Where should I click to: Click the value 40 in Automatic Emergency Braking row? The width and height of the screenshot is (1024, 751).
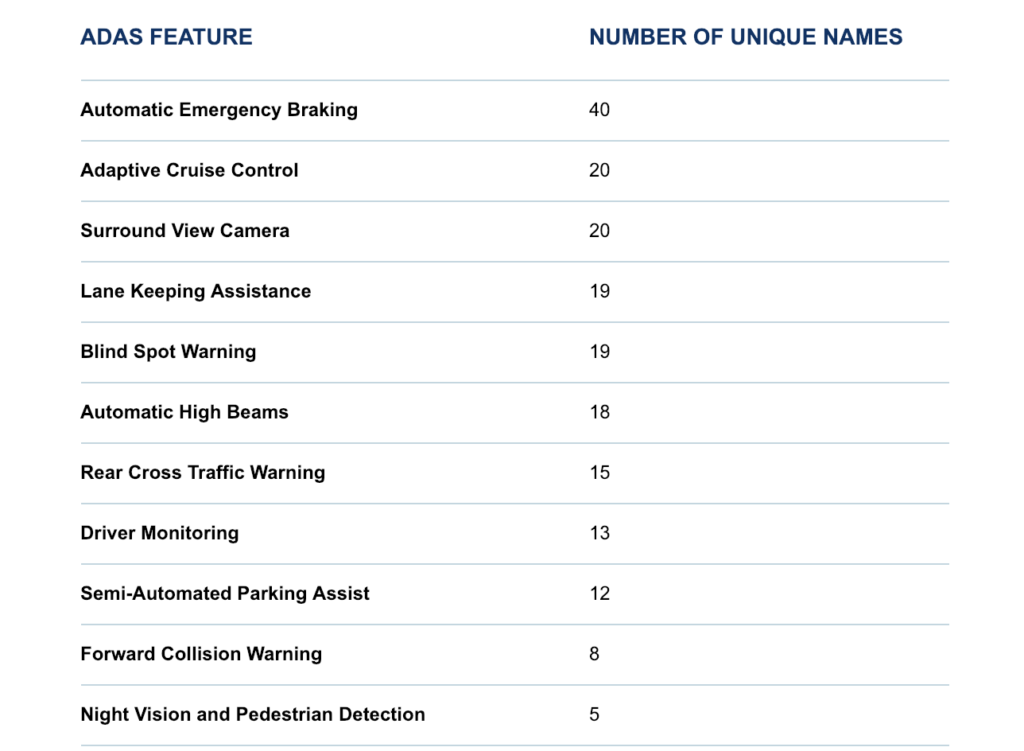tap(599, 110)
